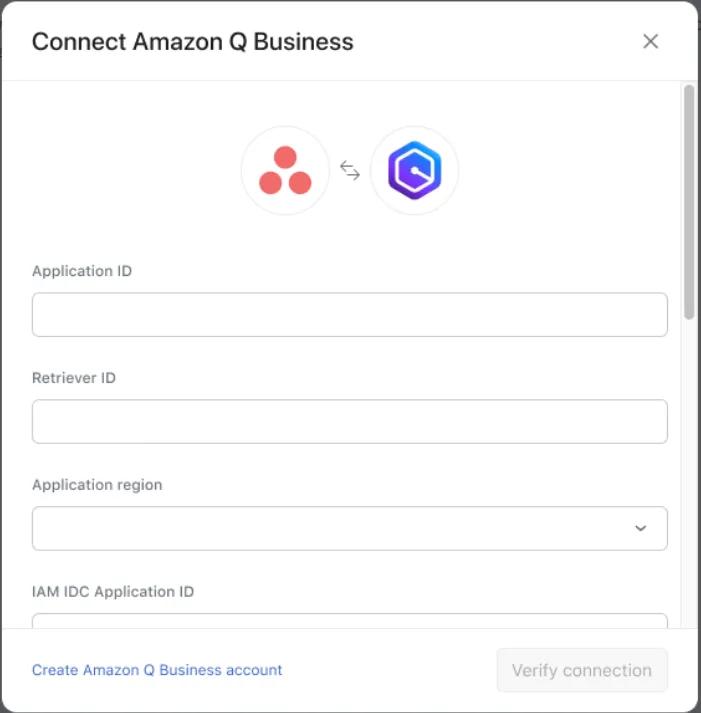Viewport: 701px width, 713px height.
Task: Click the Amazon Q Business hexagon logo
Action: pyautogui.click(x=414, y=171)
